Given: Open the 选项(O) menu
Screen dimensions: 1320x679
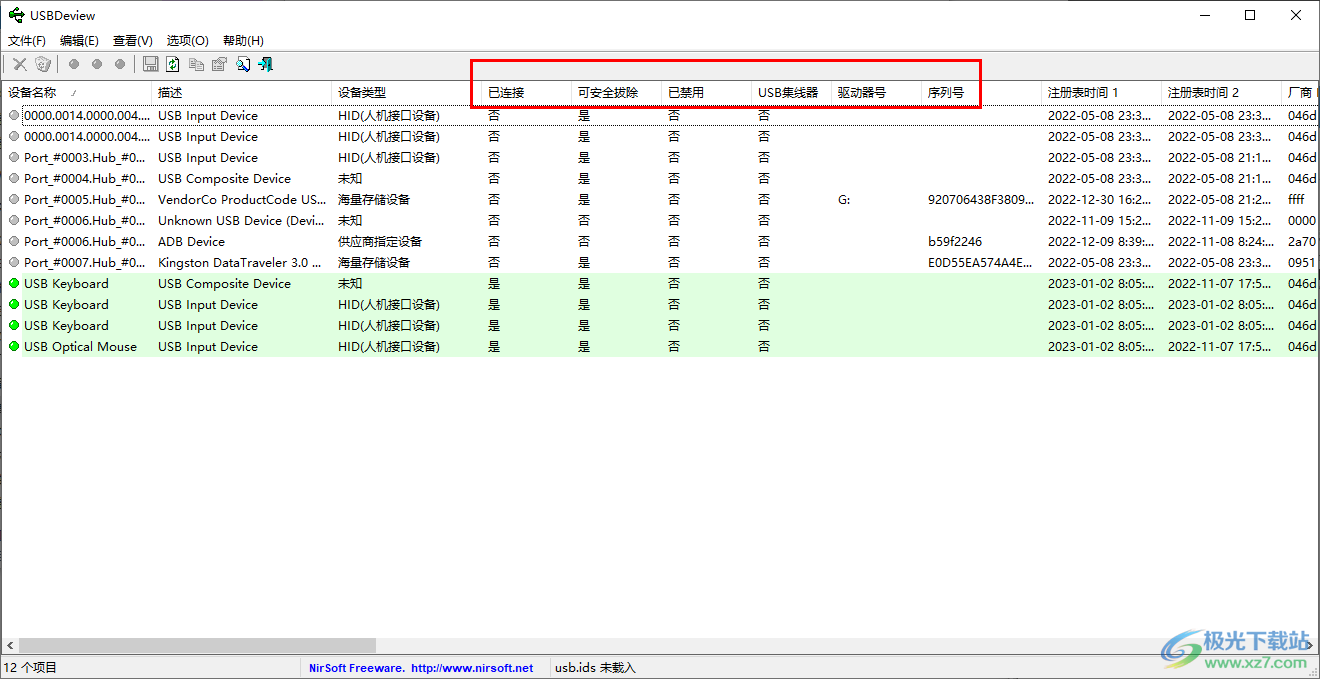Looking at the screenshot, I should tap(186, 40).
